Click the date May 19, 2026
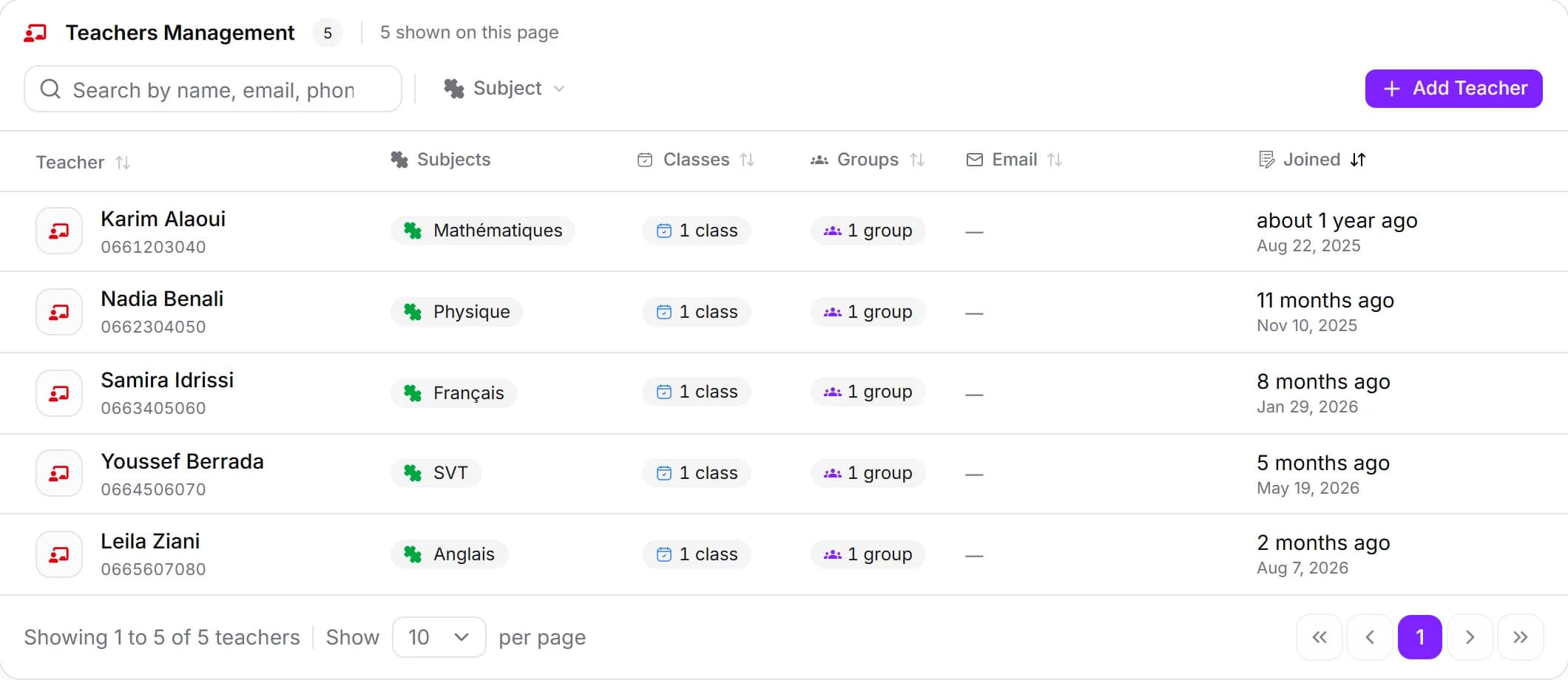Image resolution: width=1568 pixels, height=680 pixels. click(1308, 488)
